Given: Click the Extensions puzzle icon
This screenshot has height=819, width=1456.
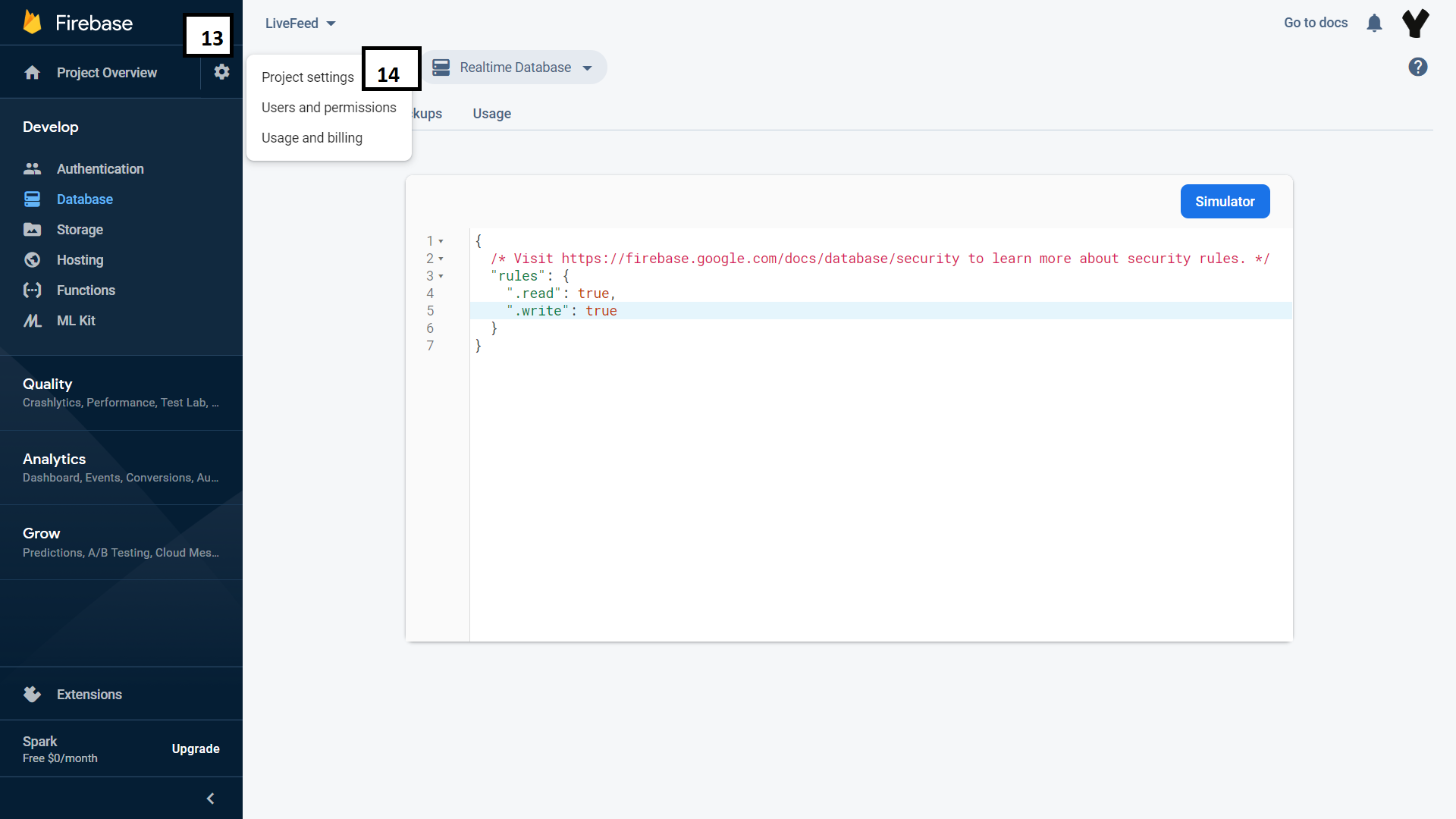Looking at the screenshot, I should [x=32, y=694].
